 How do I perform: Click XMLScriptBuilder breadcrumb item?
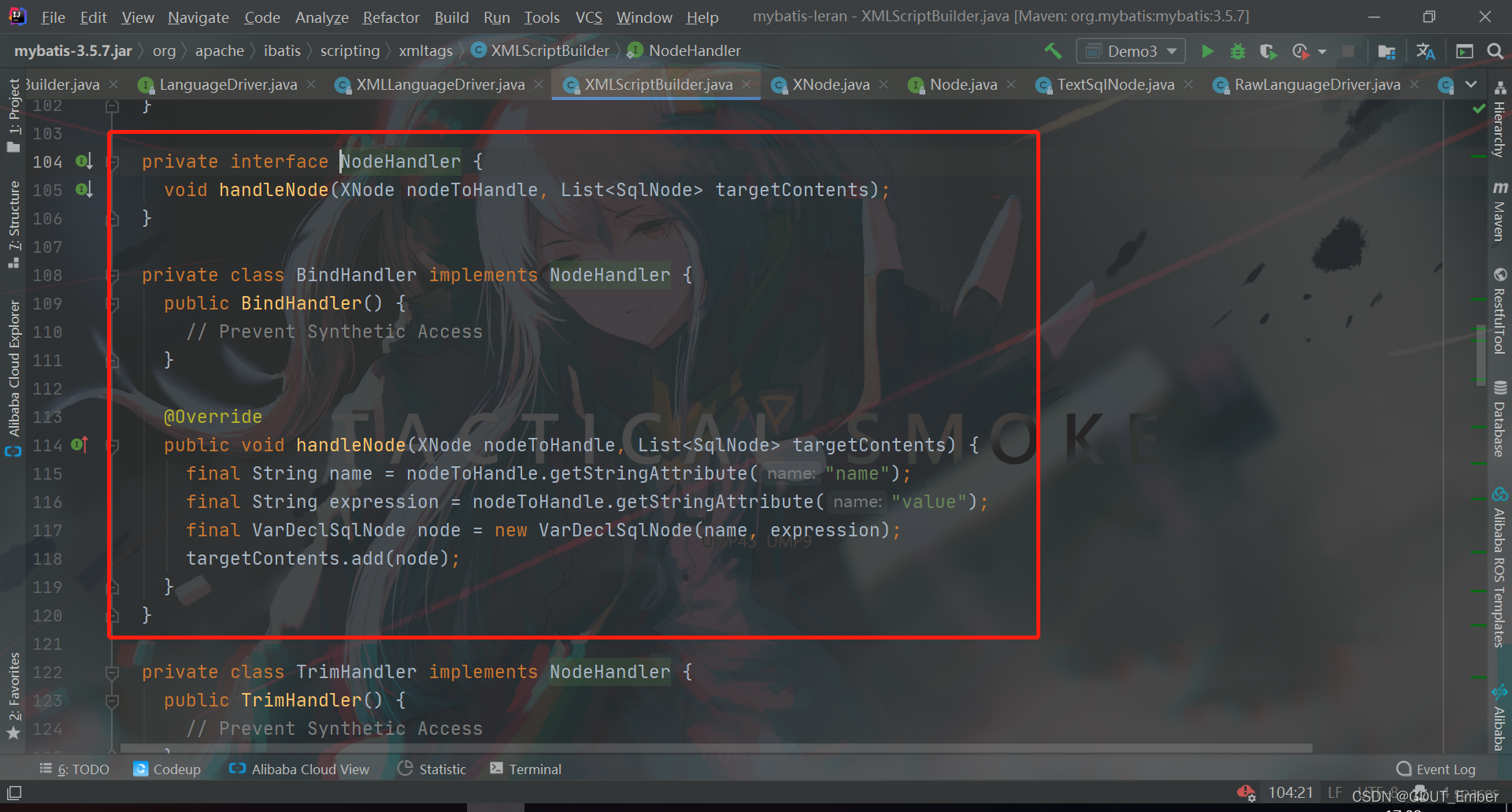click(x=540, y=50)
